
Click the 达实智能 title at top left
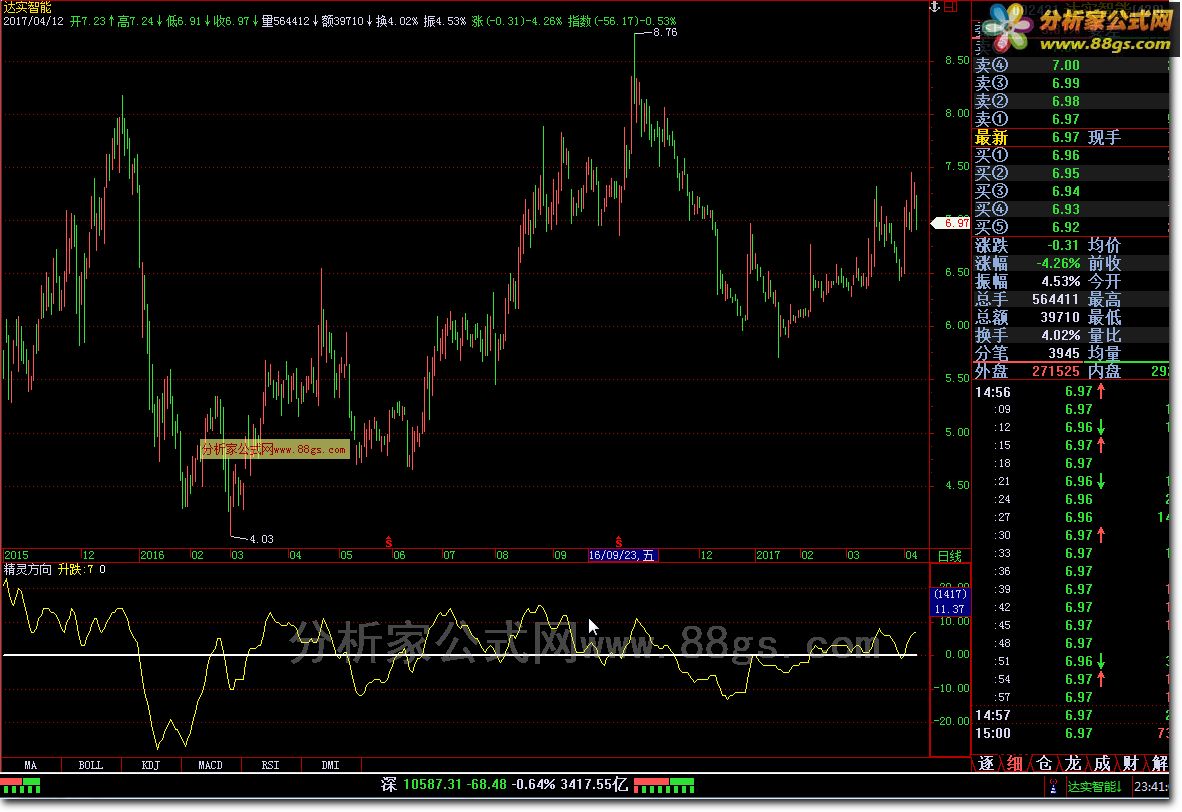pyautogui.click(x=27, y=8)
